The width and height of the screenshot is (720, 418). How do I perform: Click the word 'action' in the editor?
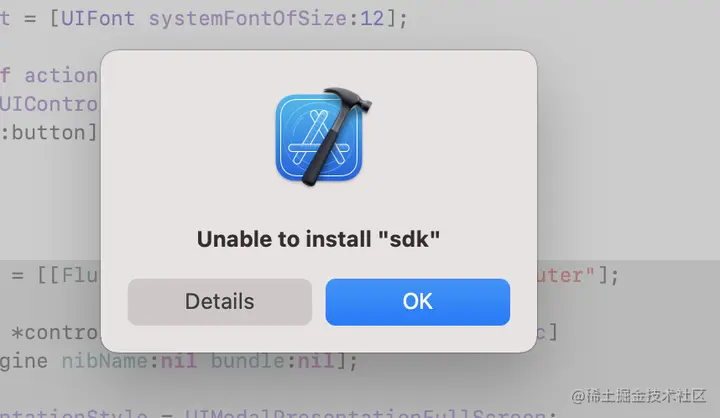point(61,76)
